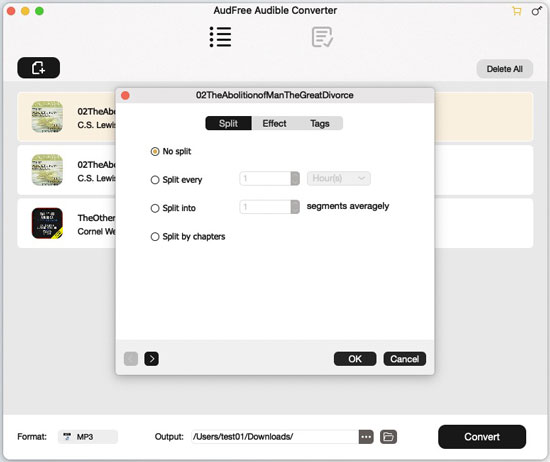The height and width of the screenshot is (462, 550).
Task: Click the disabled previous file arrow
Action: (x=131, y=359)
